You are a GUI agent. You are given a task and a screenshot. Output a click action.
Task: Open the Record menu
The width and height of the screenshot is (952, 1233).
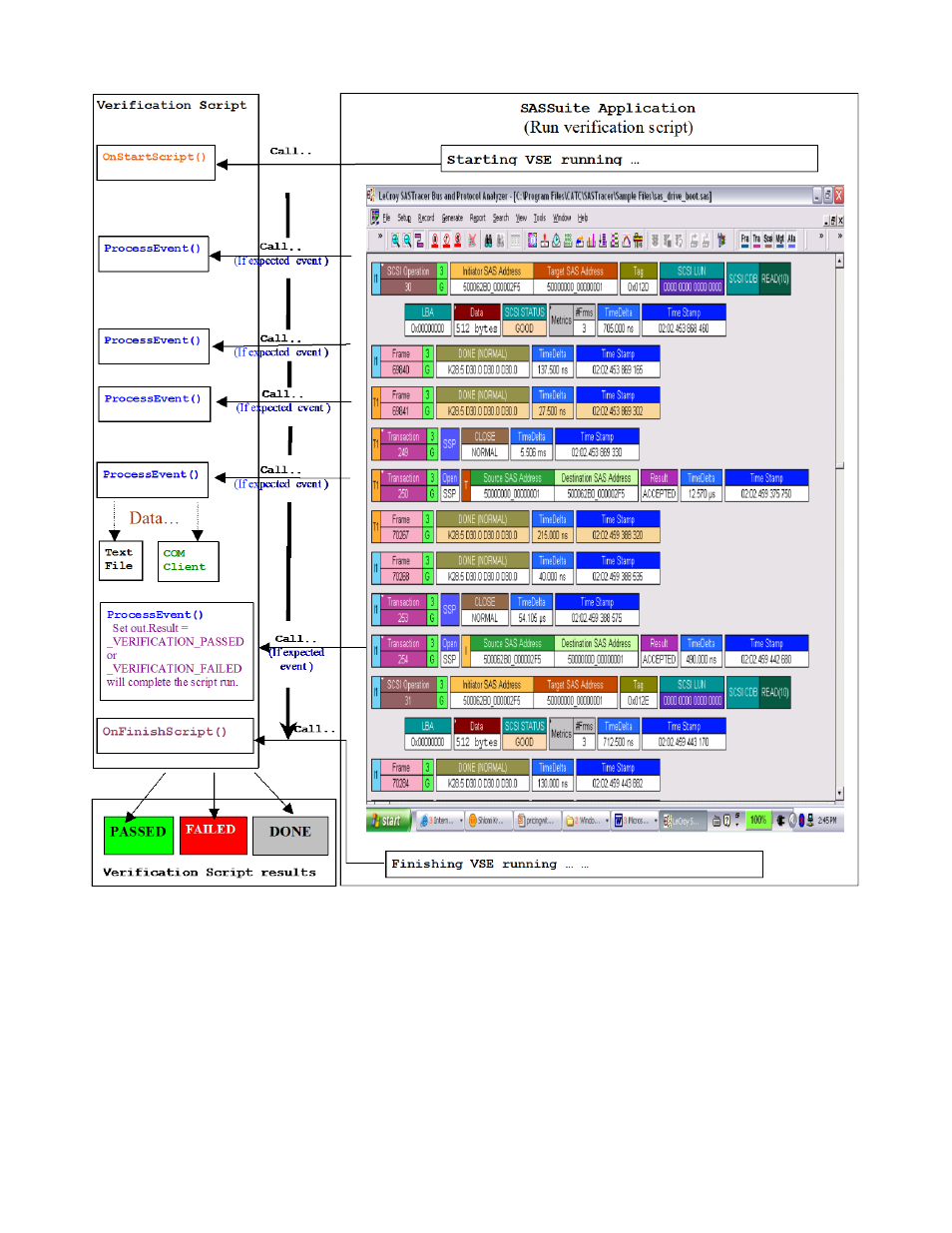click(426, 218)
